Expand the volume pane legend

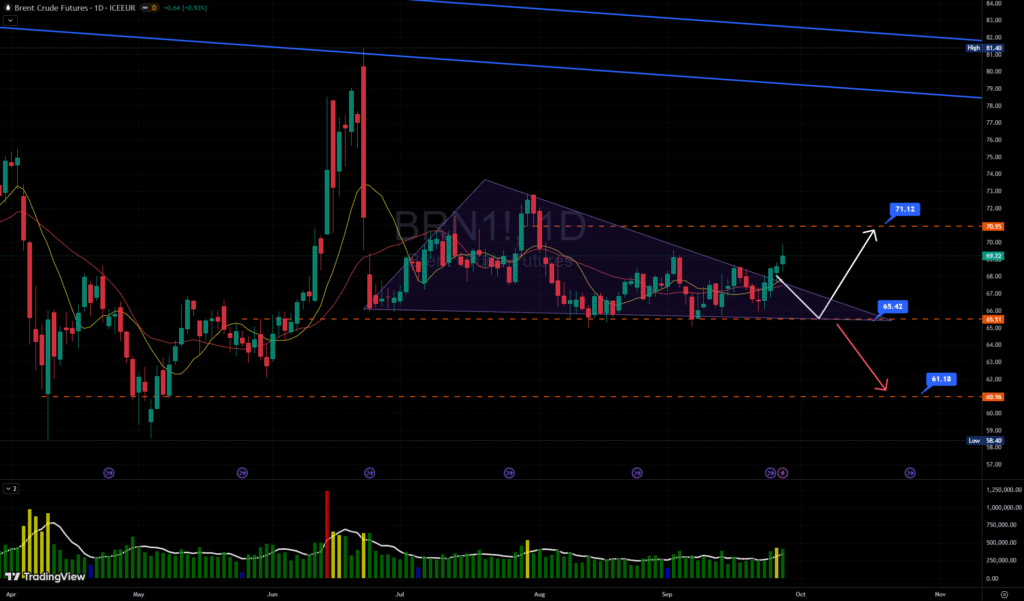coord(12,489)
